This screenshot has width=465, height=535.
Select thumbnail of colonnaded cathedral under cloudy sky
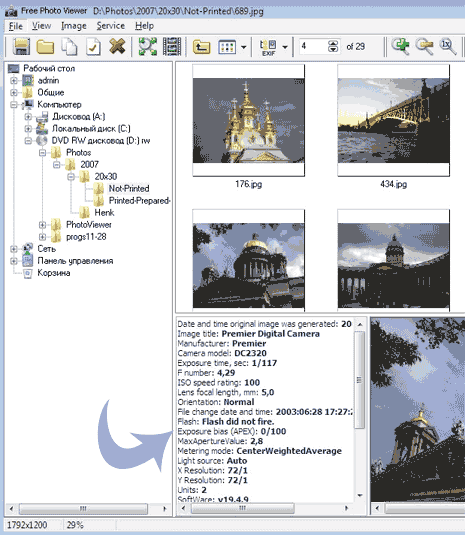click(393, 260)
